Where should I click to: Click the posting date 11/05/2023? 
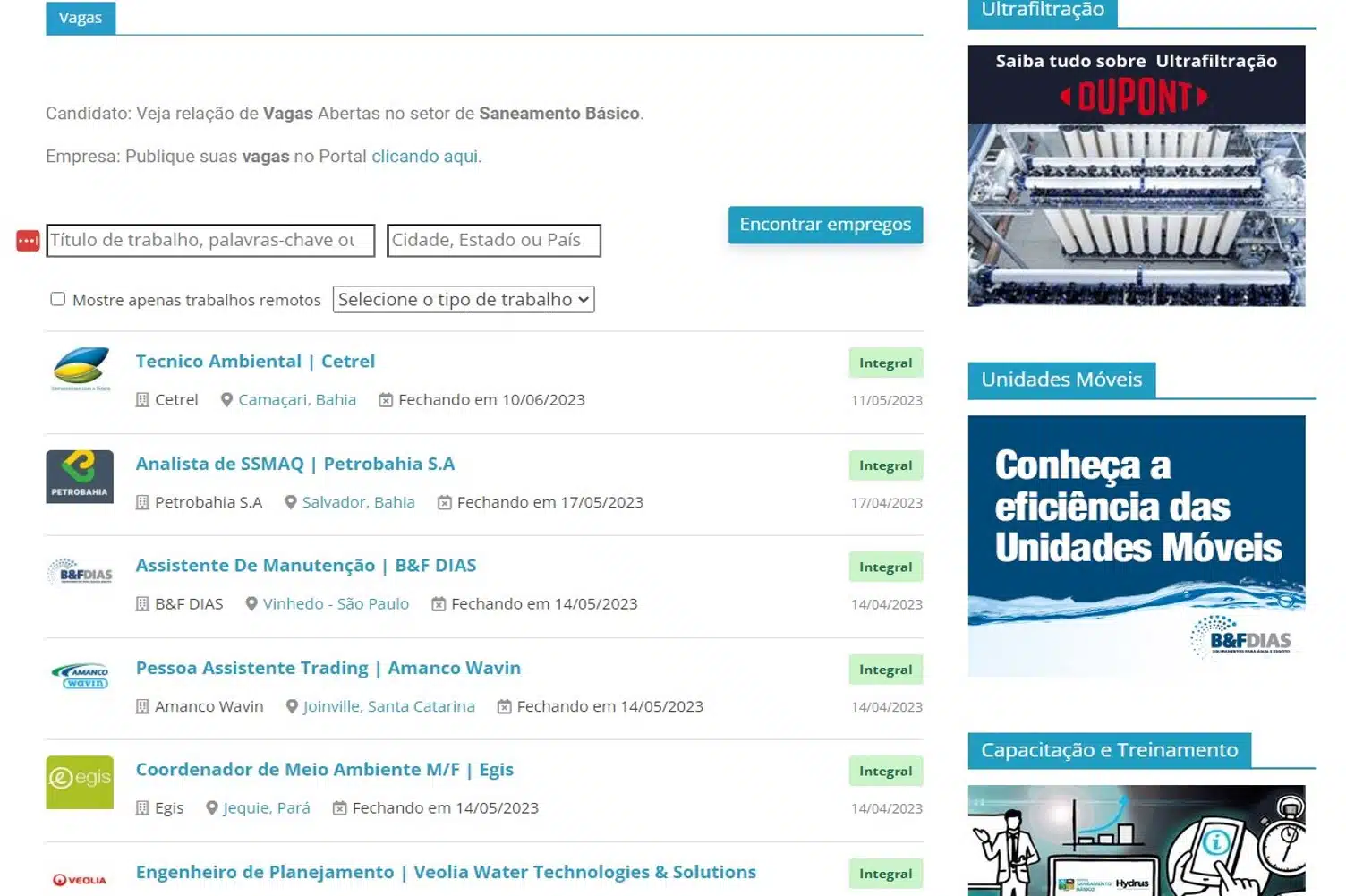coord(887,401)
